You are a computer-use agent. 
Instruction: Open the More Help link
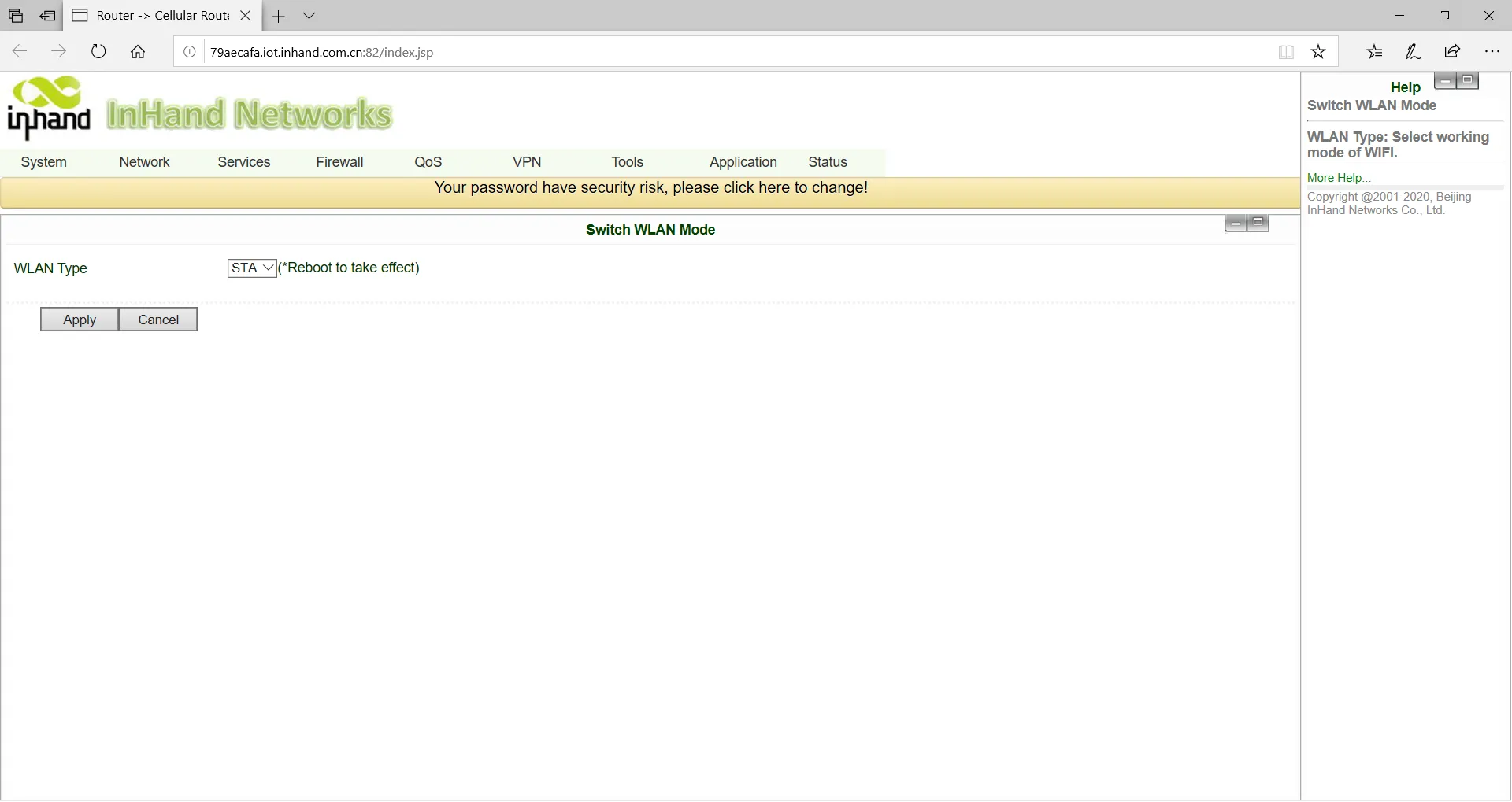1339,178
